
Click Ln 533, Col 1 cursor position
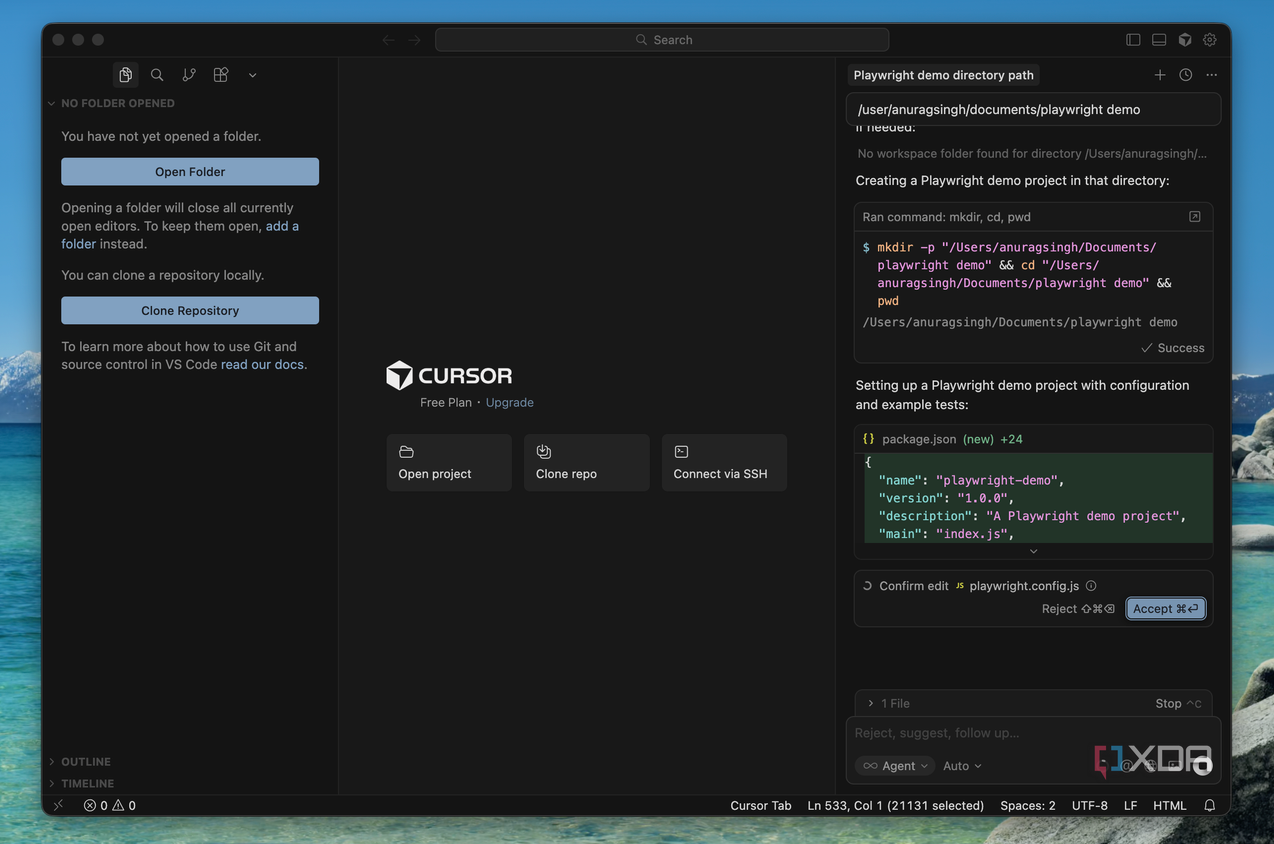pyautogui.click(x=896, y=805)
